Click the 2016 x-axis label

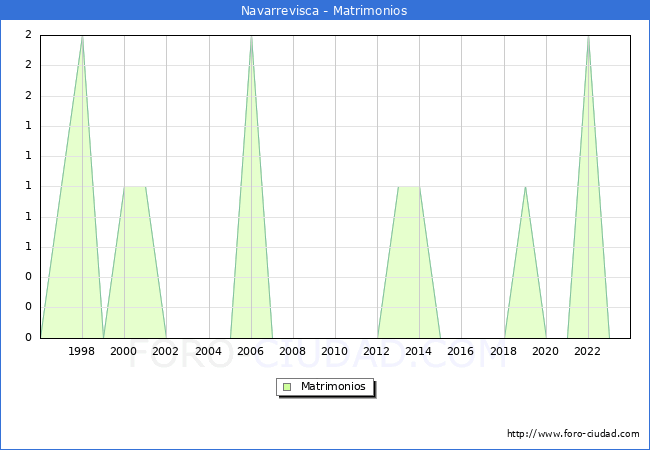coord(461,351)
